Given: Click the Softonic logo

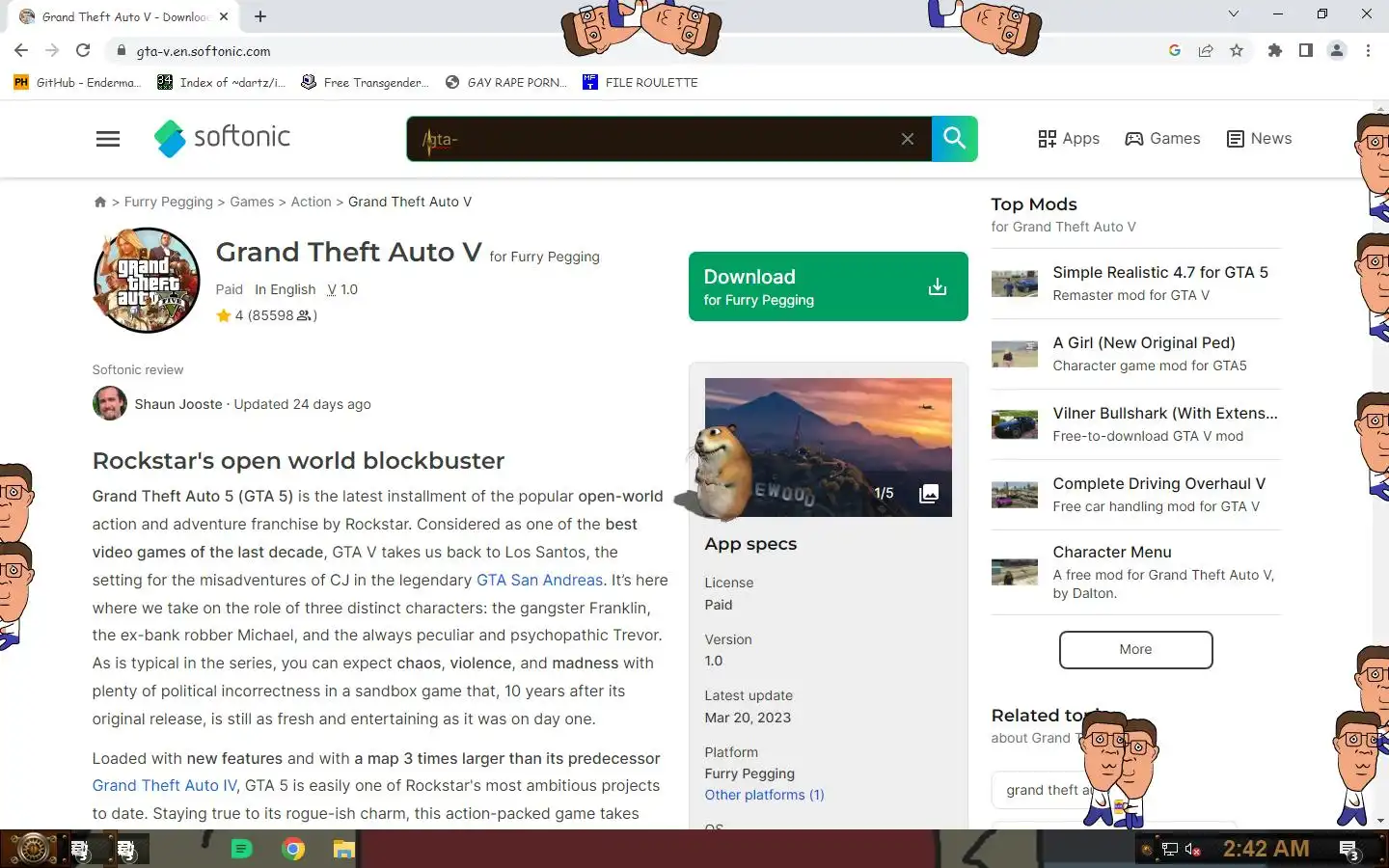Looking at the screenshot, I should click(x=222, y=138).
